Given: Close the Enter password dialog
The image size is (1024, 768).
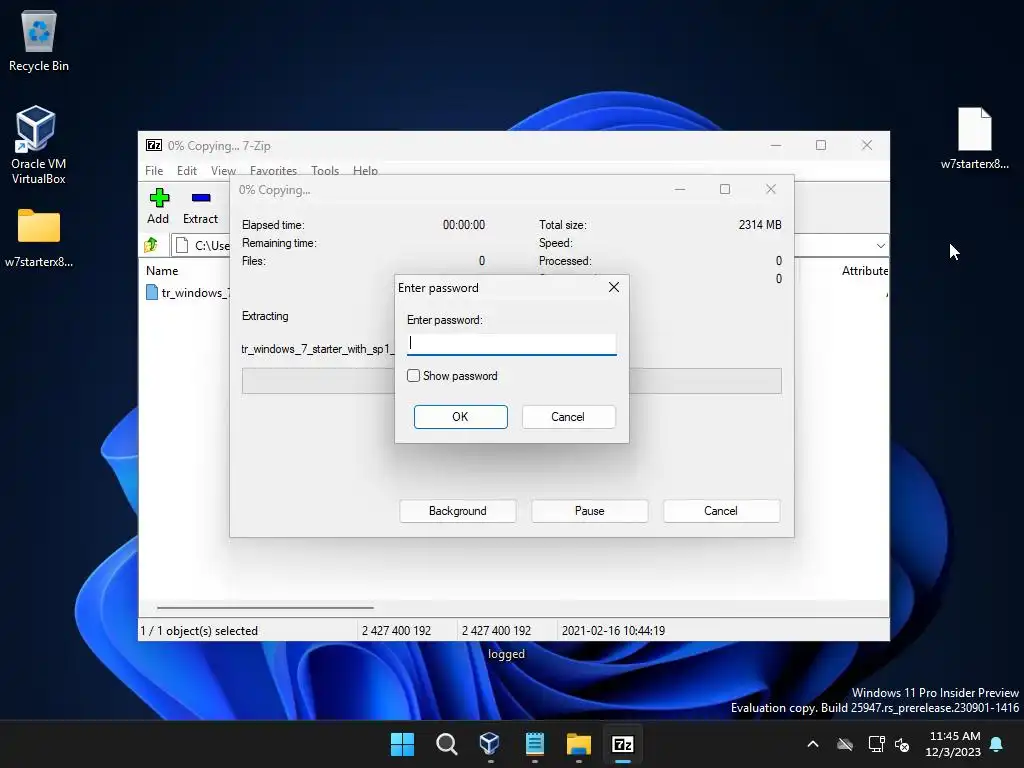Looking at the screenshot, I should (x=614, y=287).
